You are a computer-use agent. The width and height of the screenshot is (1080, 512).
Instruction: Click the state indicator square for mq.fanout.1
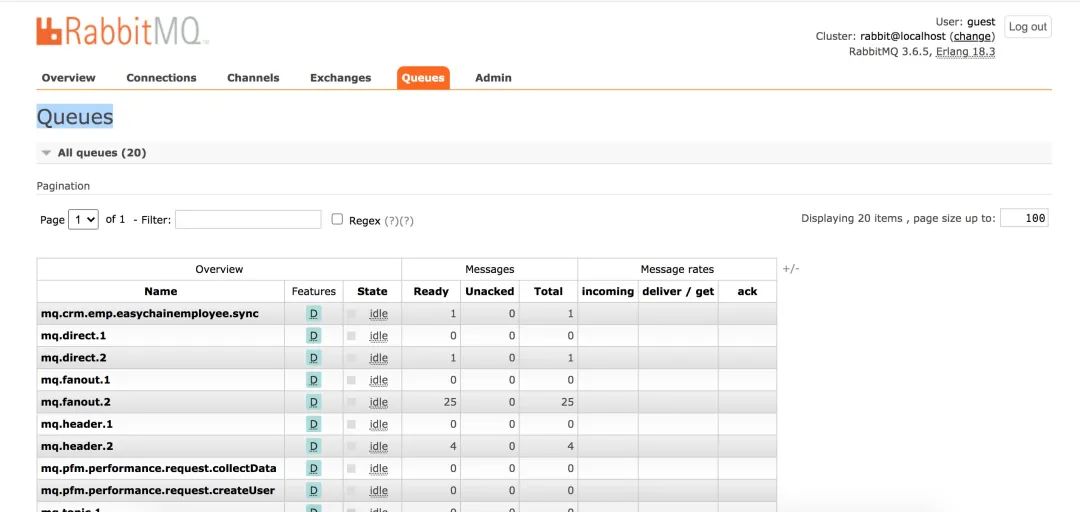tap(351, 380)
